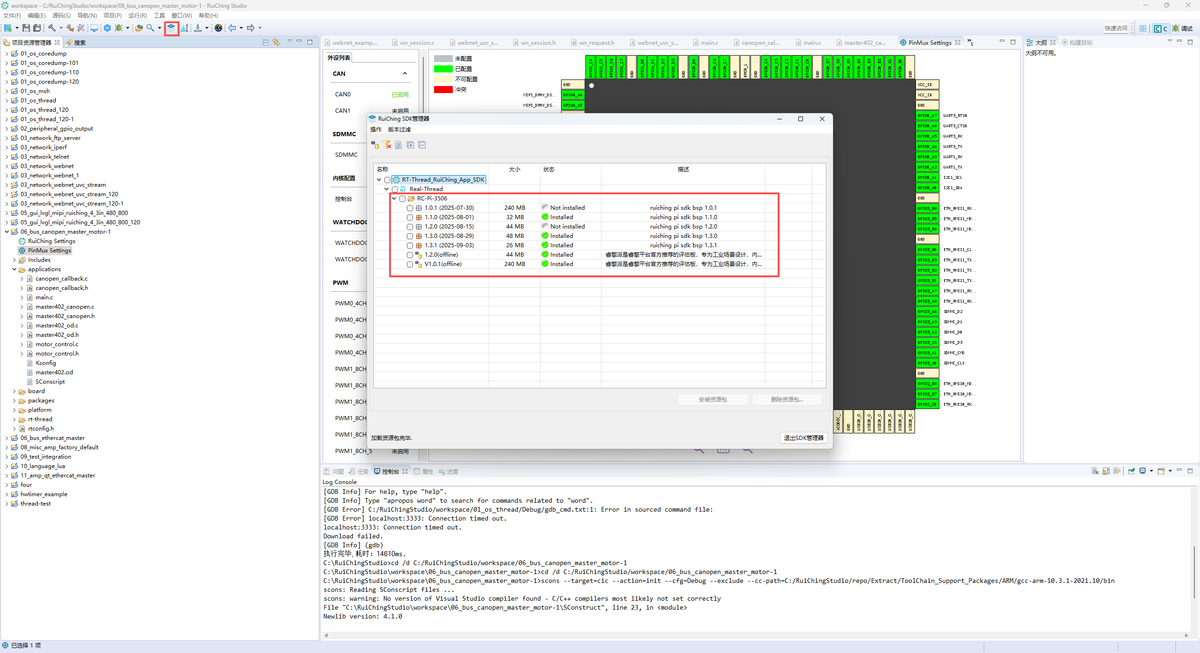Check the RT-Thread_RuiChing_App_SDK checkbox

click(387, 180)
